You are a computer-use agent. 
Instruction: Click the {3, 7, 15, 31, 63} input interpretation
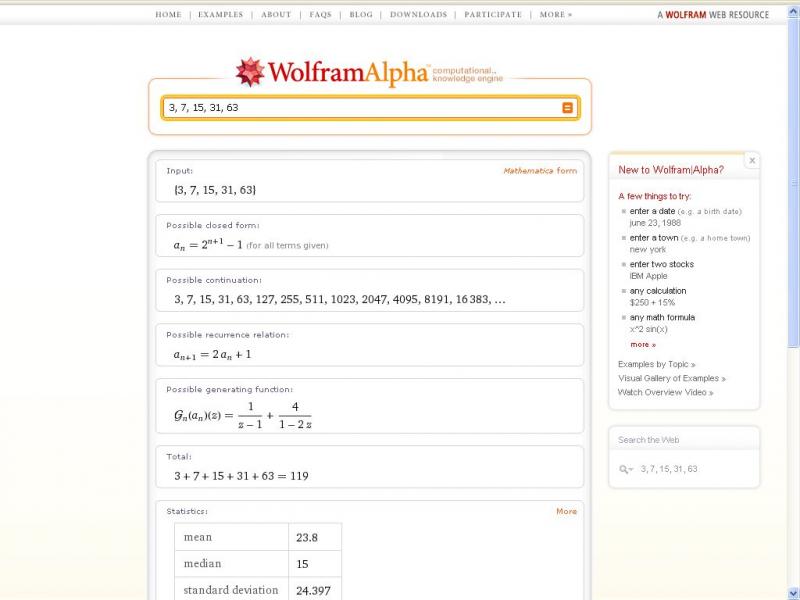(x=215, y=190)
